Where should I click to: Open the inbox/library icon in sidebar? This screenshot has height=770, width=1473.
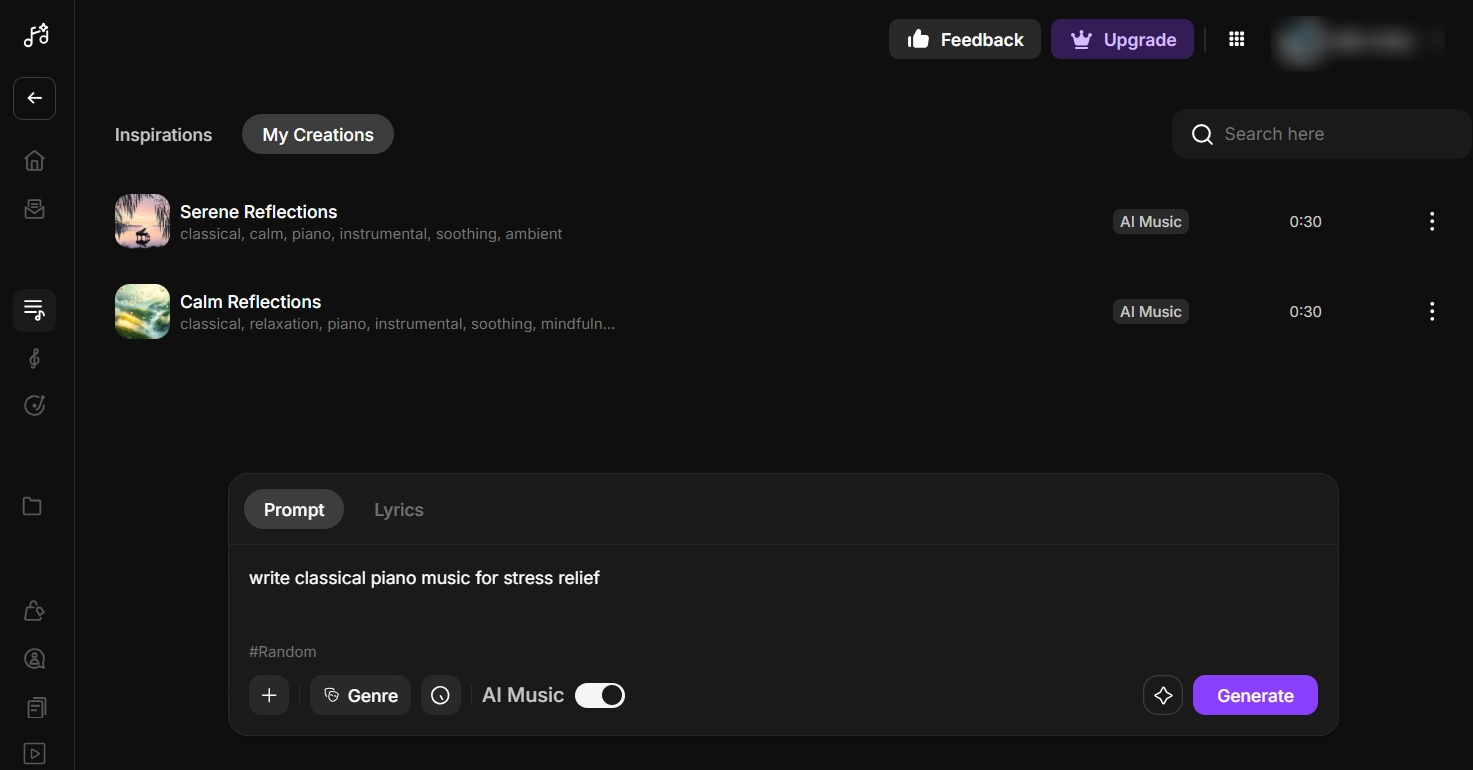34,208
